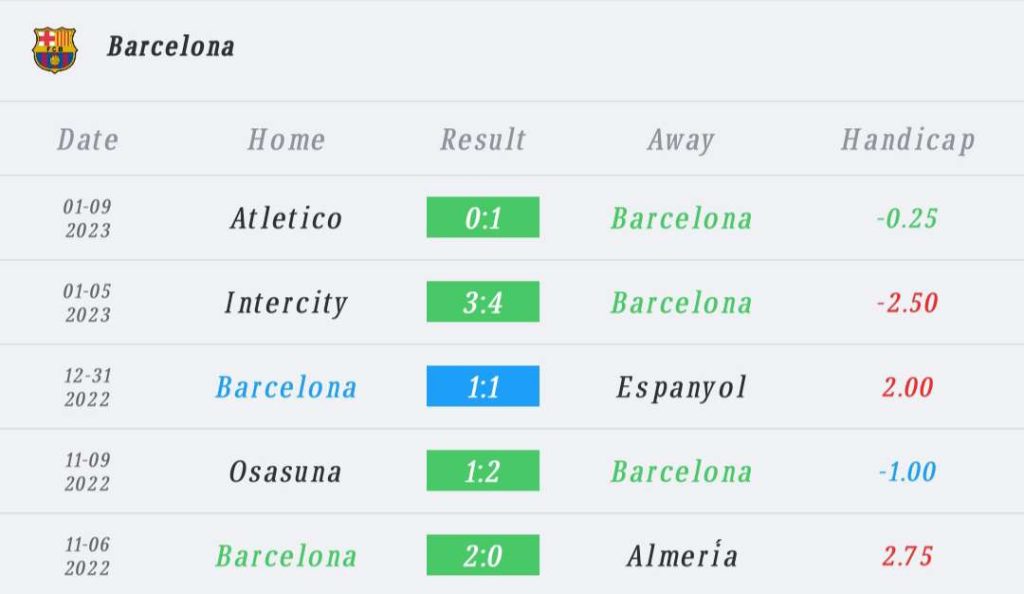Click the Osasuna home team name
The width and height of the screenshot is (1024, 594).
coord(285,472)
